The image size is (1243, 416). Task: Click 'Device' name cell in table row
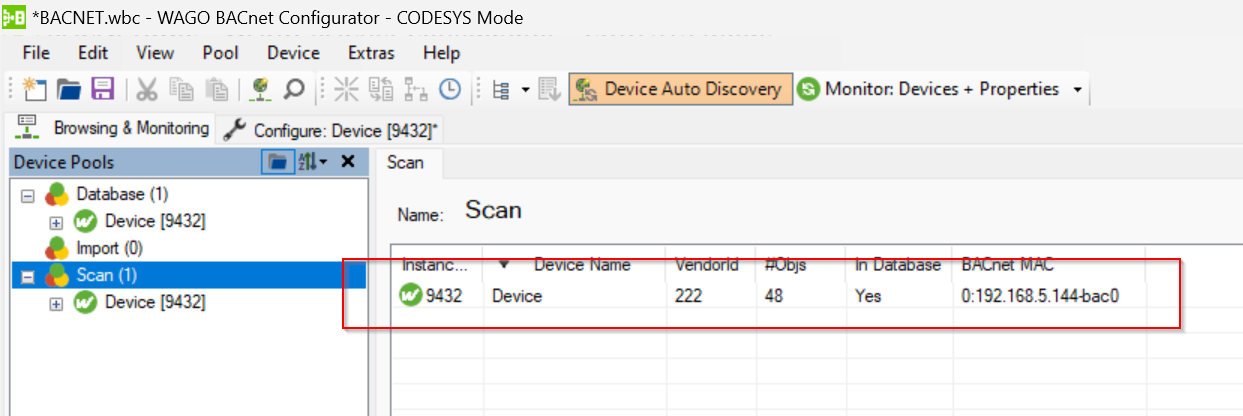point(517,297)
